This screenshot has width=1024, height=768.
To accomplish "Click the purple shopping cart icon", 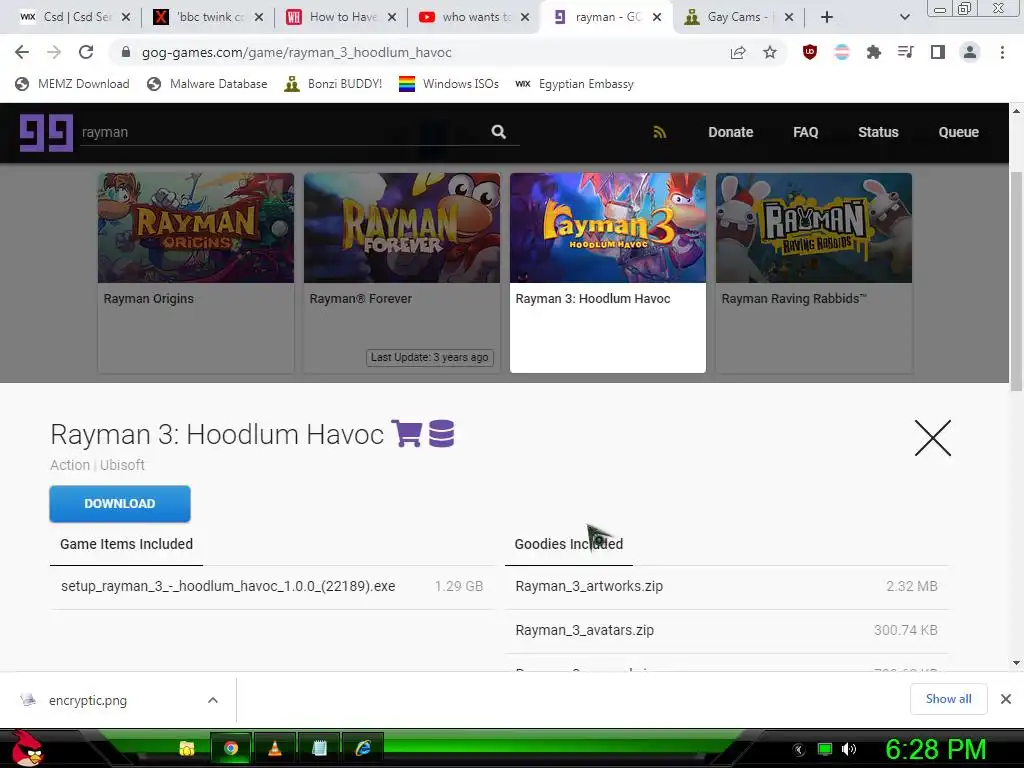I will [406, 434].
